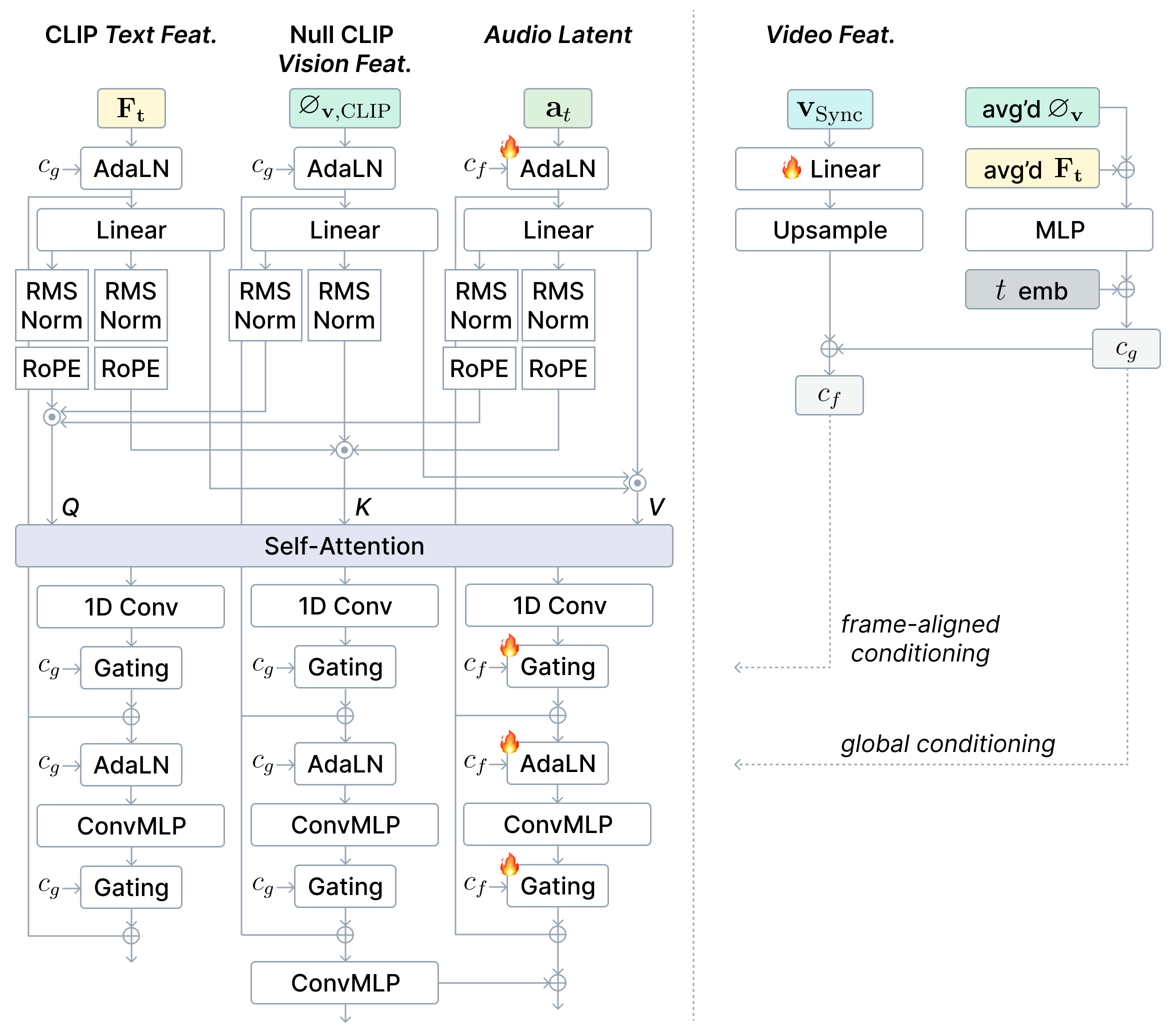Click the plus-circle node beside the t emb box
The image size is (1176, 1032).
pyautogui.click(x=1126, y=289)
